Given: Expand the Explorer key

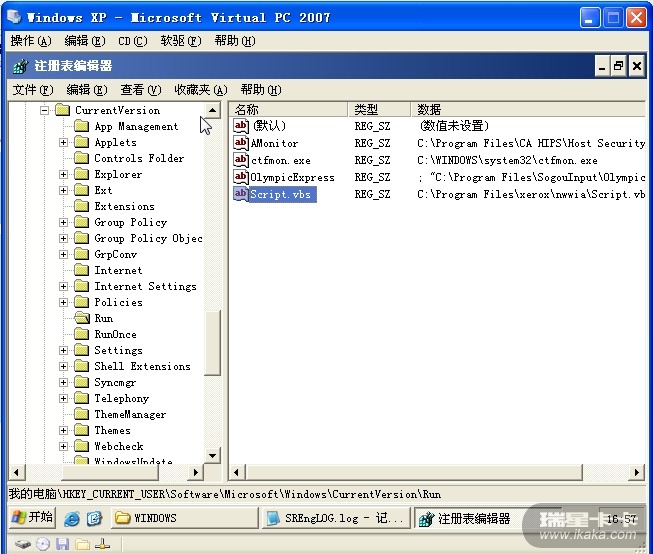Looking at the screenshot, I should click(x=63, y=175).
